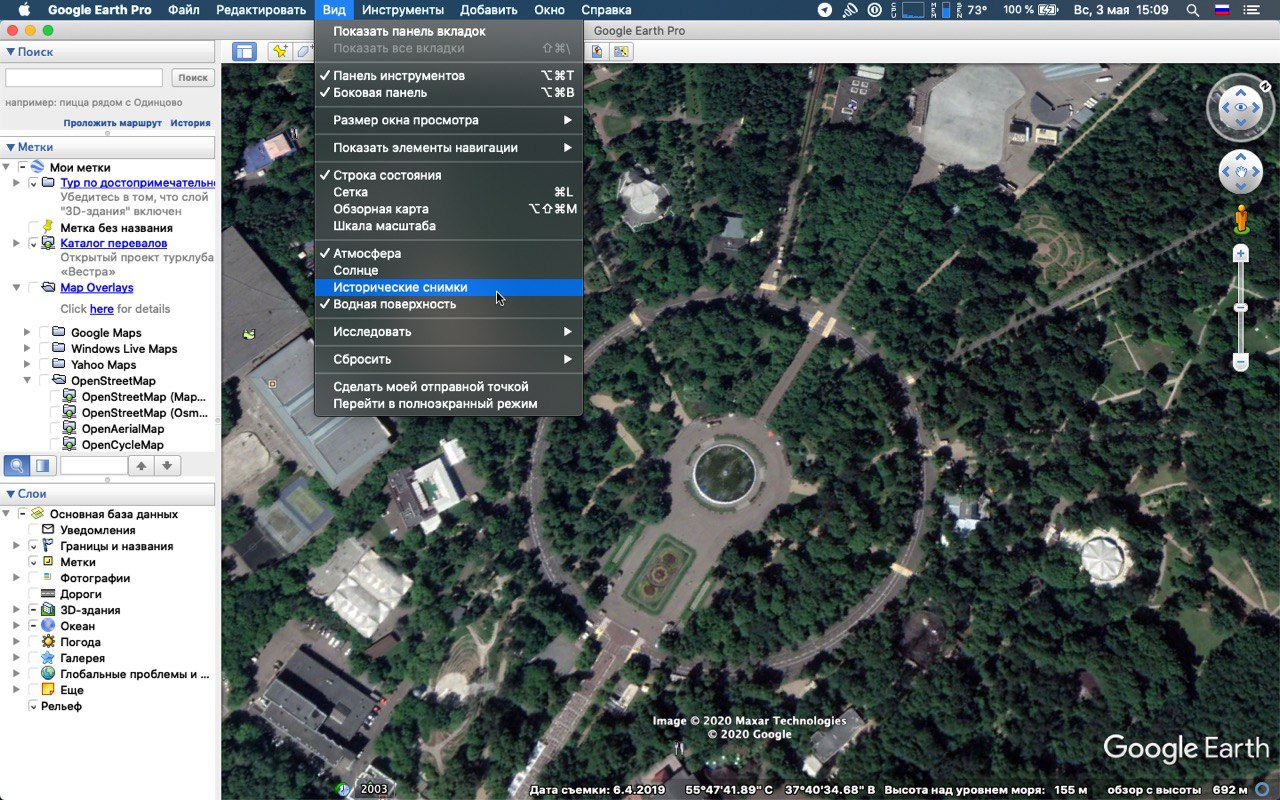Click the zoom slider track
This screenshot has height=800, width=1280.
(1241, 308)
